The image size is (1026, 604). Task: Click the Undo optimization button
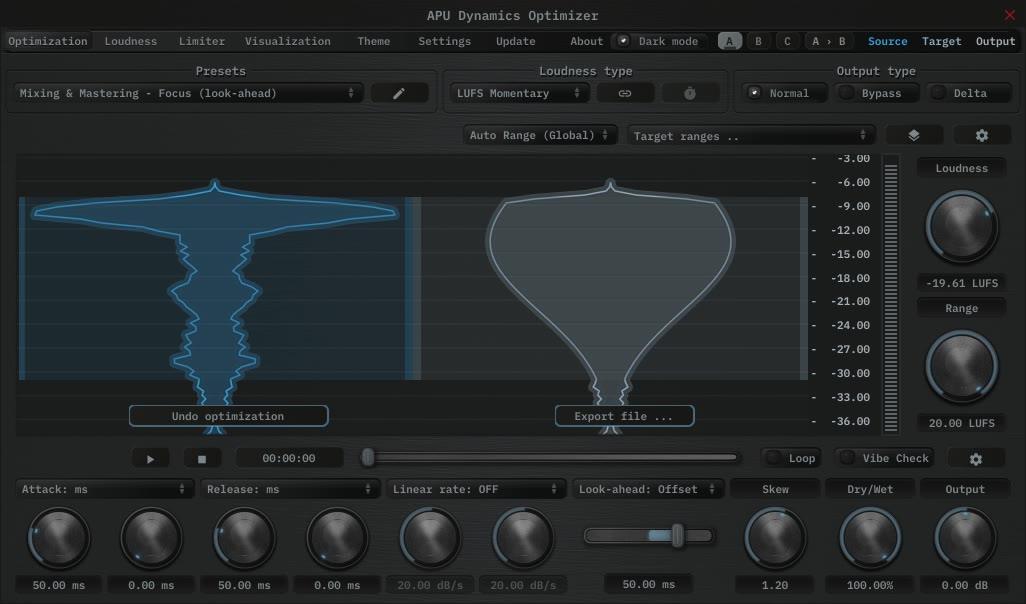click(228, 416)
